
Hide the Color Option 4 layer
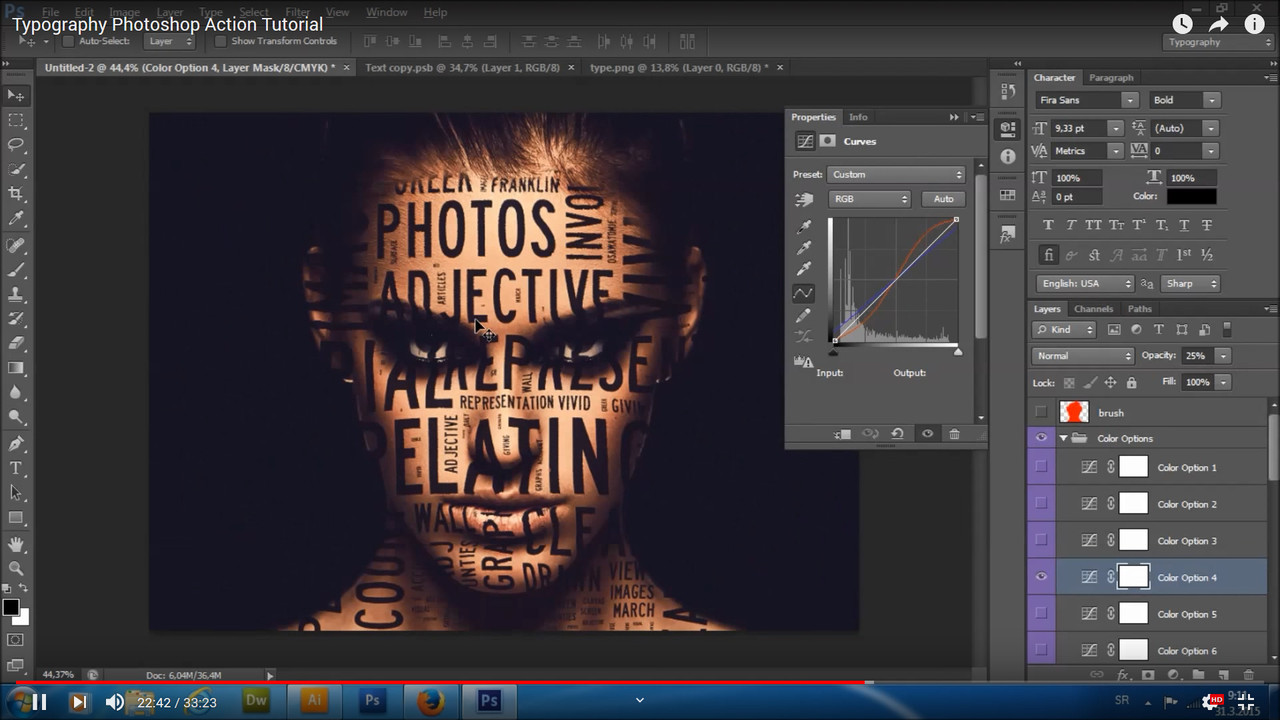[1041, 577]
